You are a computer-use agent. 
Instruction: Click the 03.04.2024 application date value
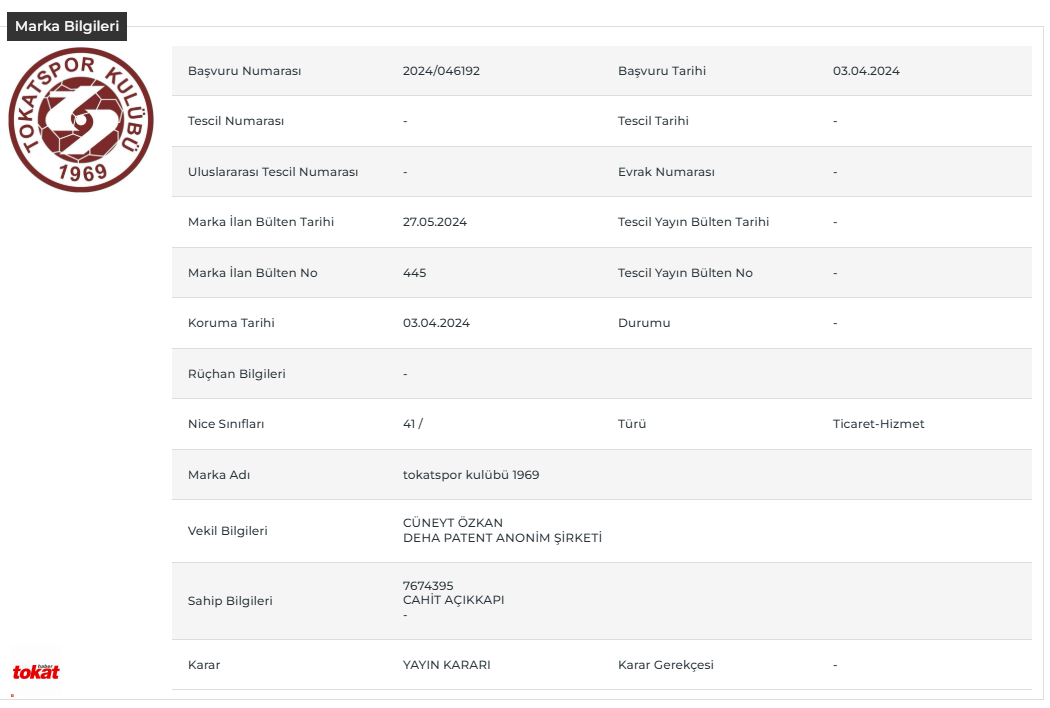pos(866,71)
